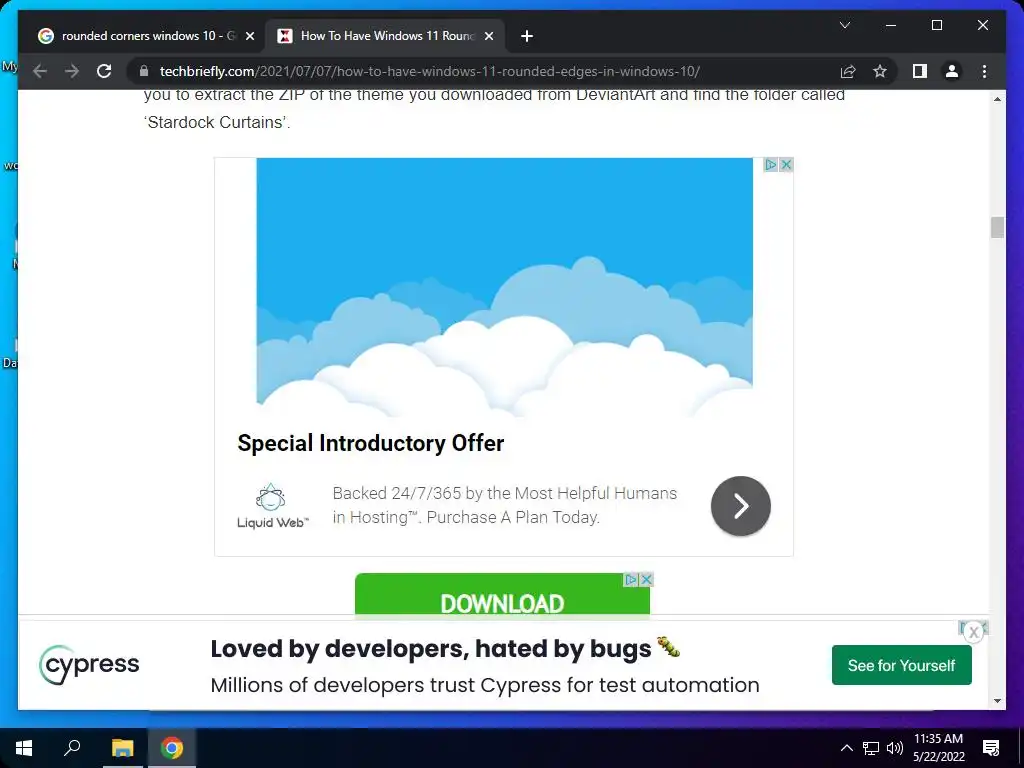The image size is (1024, 768).
Task: Go back to the previous page
Action: (40, 71)
